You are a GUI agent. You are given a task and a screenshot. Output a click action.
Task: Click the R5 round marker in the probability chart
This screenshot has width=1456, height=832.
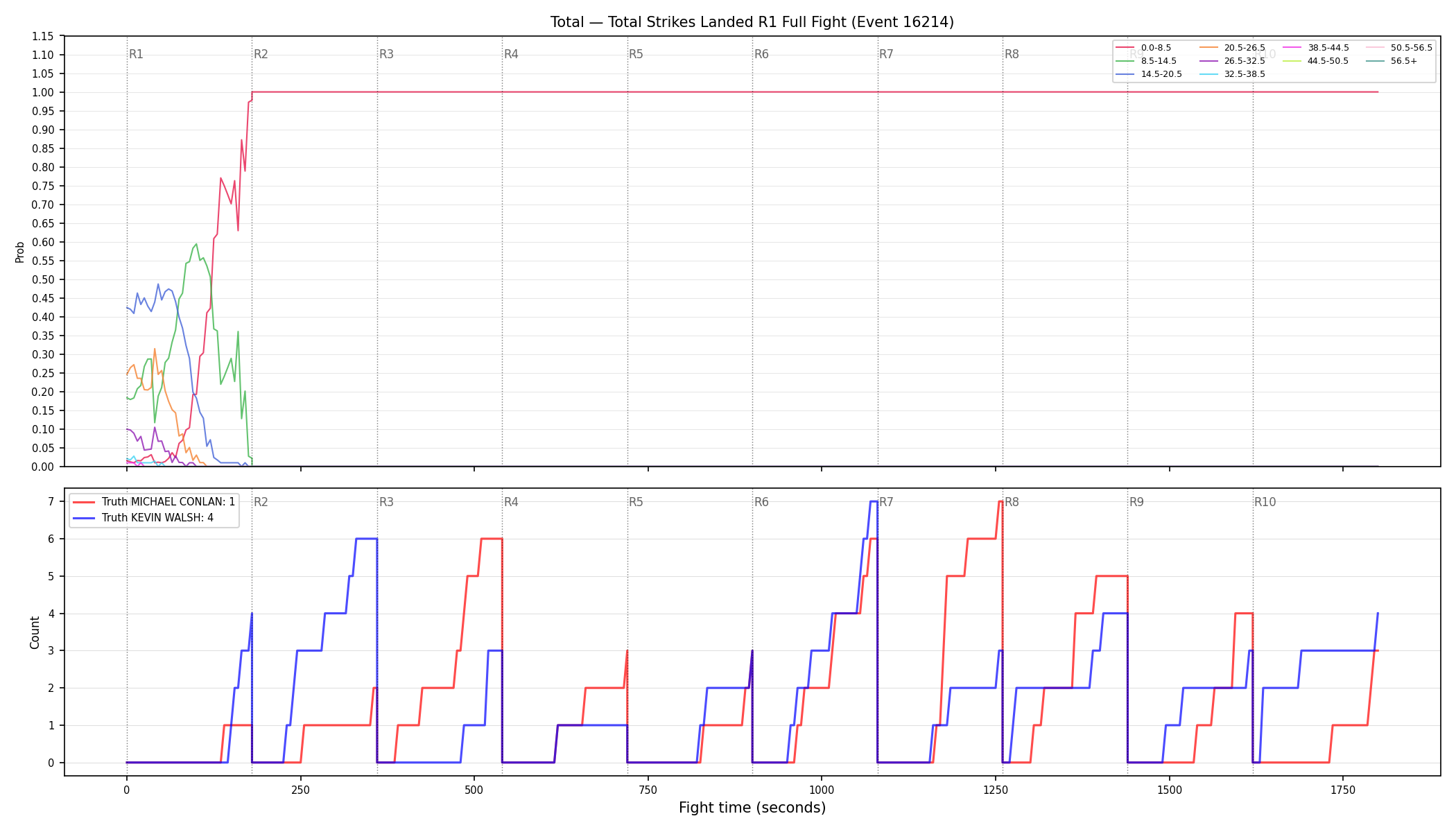[x=636, y=54]
